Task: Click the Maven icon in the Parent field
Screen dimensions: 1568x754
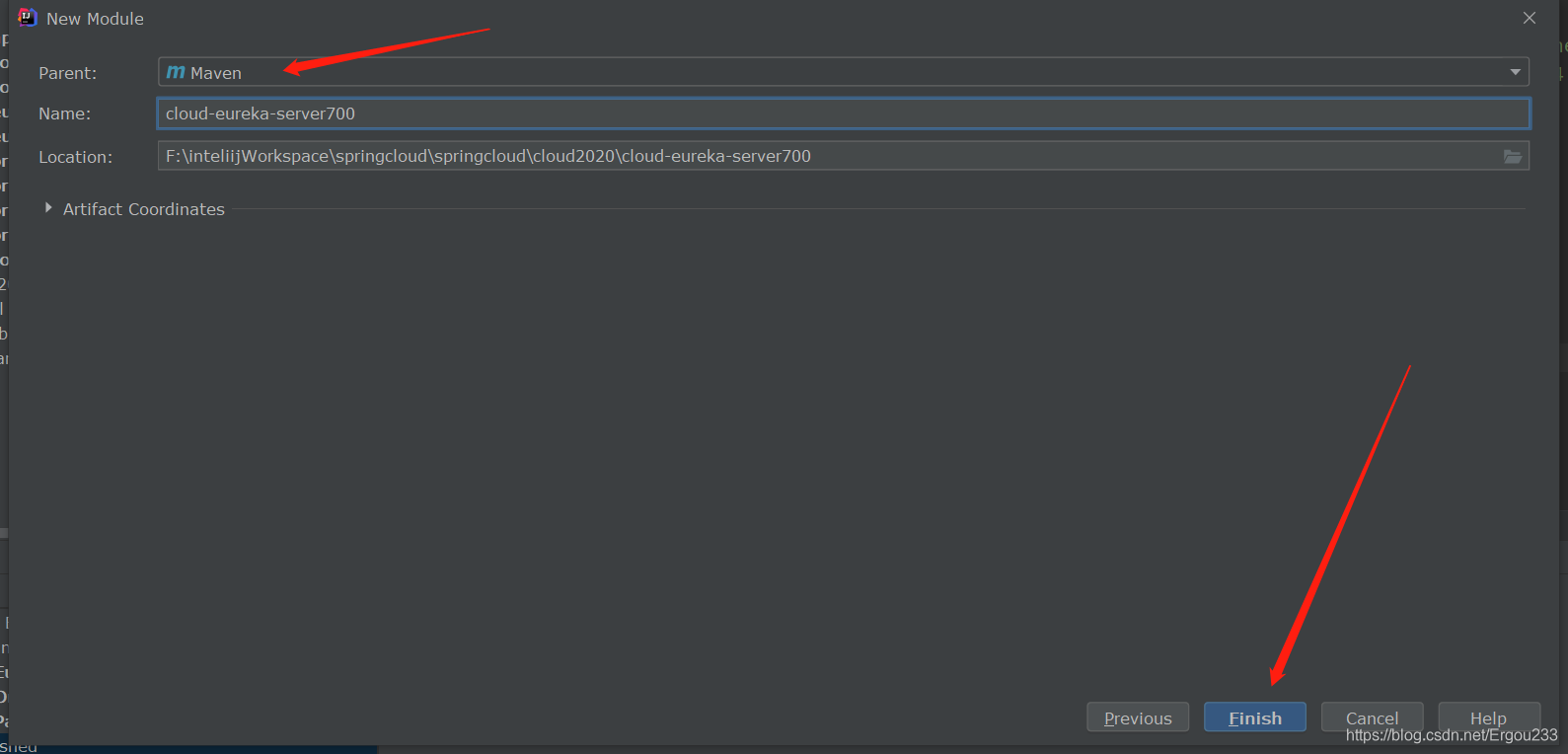Action: pyautogui.click(x=176, y=72)
